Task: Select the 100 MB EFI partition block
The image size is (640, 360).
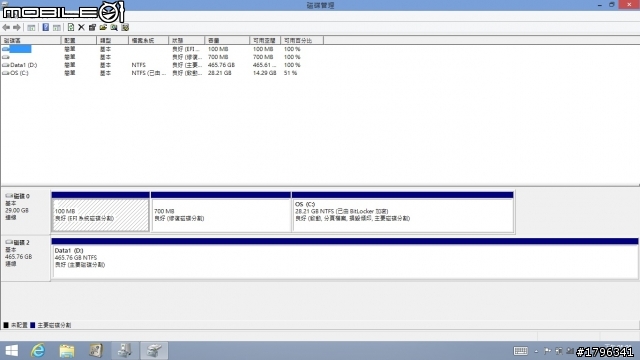Action: pos(100,212)
